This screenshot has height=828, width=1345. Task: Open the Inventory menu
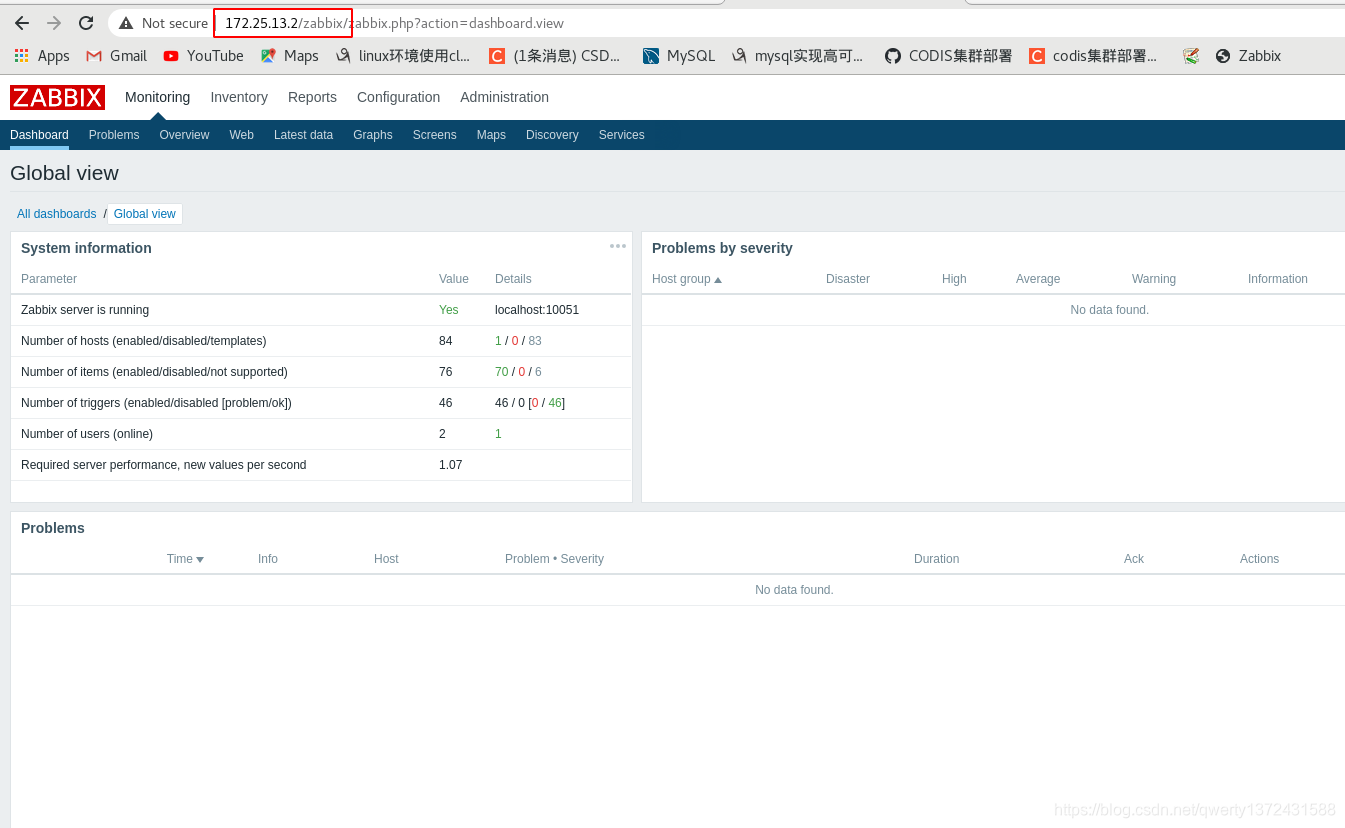(x=239, y=97)
